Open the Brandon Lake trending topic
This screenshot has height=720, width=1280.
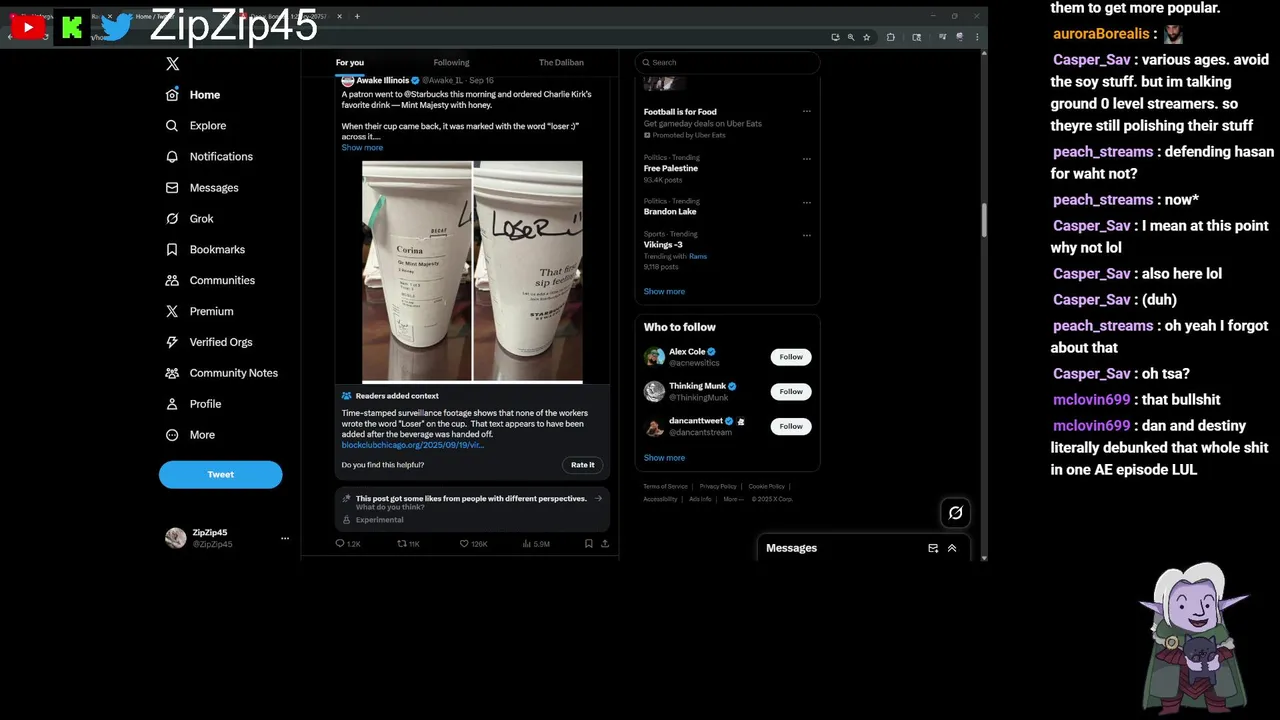tap(670, 212)
